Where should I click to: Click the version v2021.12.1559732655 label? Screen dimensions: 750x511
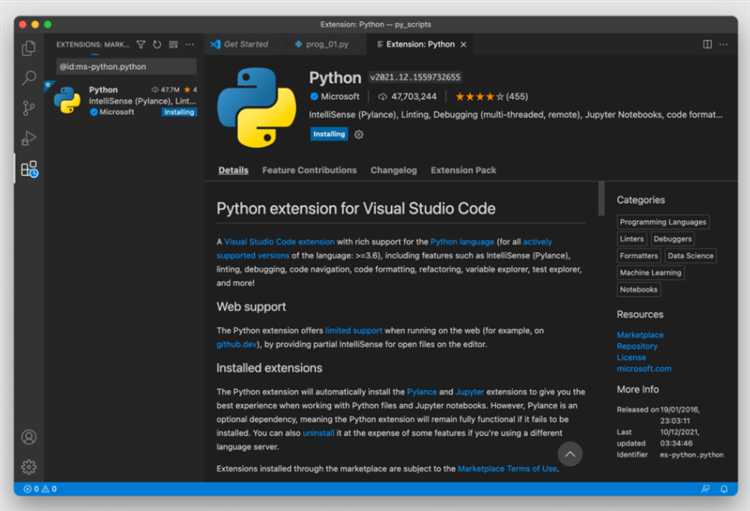click(415, 78)
